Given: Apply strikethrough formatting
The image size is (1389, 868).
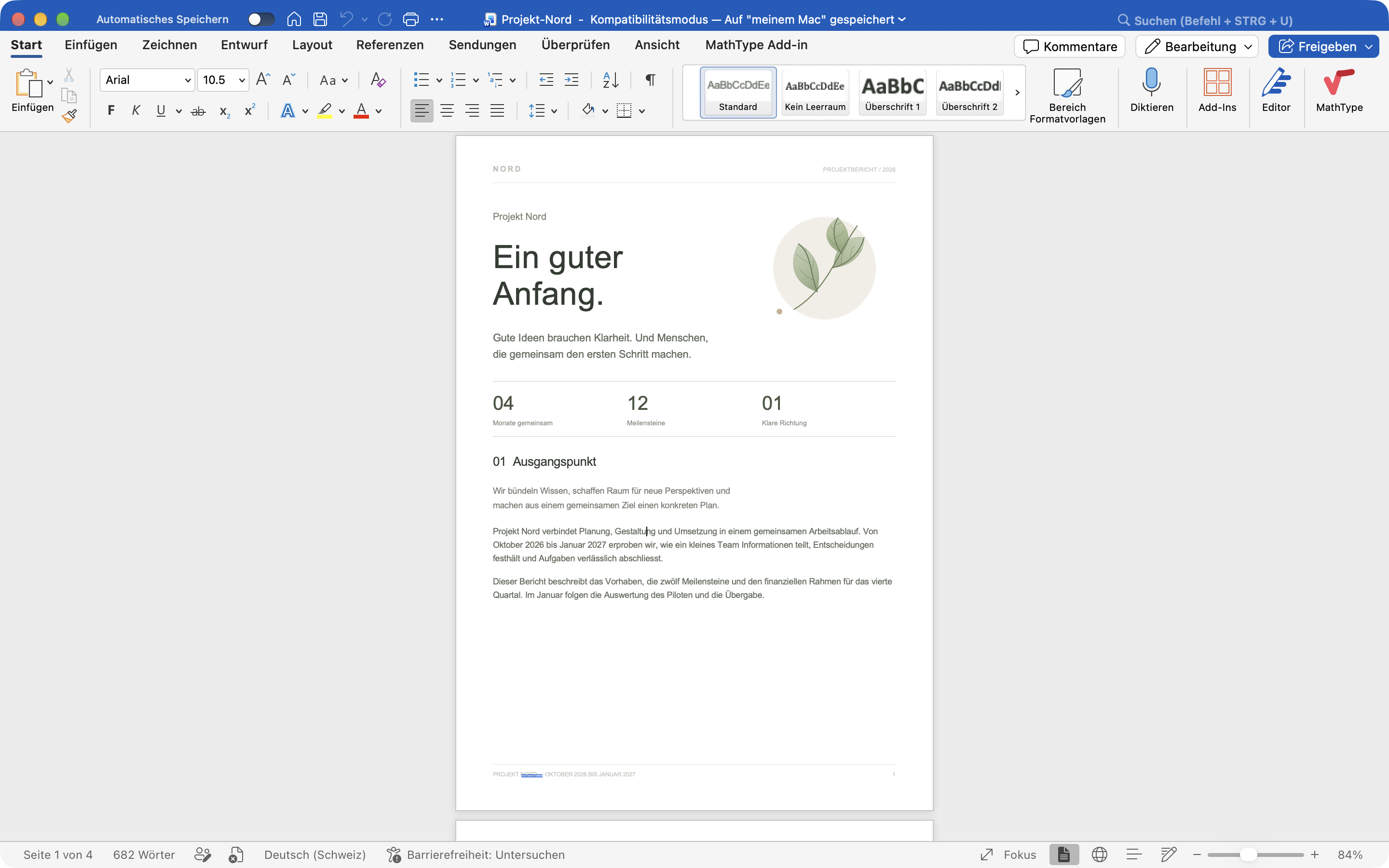Looking at the screenshot, I should coord(198,111).
